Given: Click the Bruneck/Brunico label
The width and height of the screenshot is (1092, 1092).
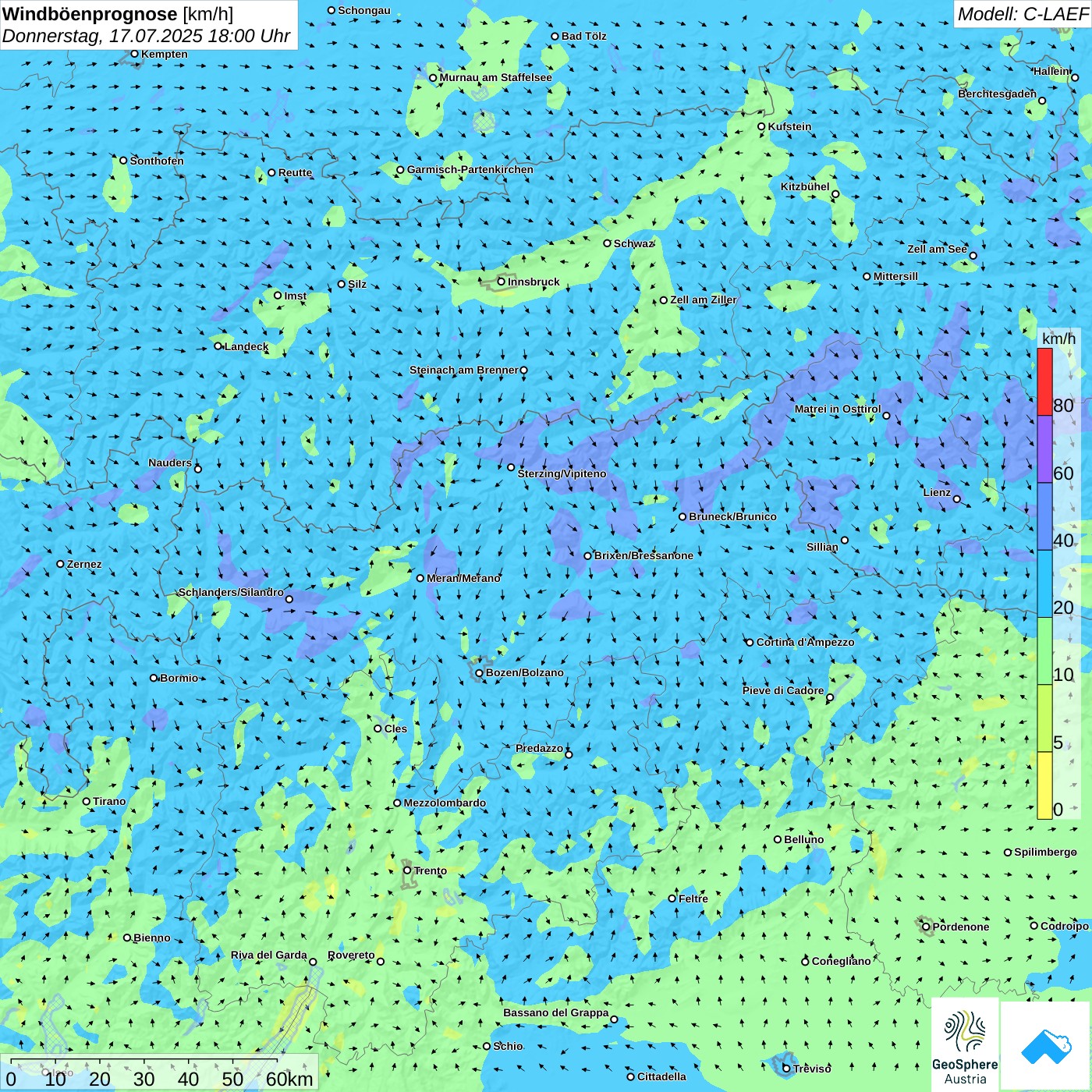Looking at the screenshot, I should coord(732,516).
